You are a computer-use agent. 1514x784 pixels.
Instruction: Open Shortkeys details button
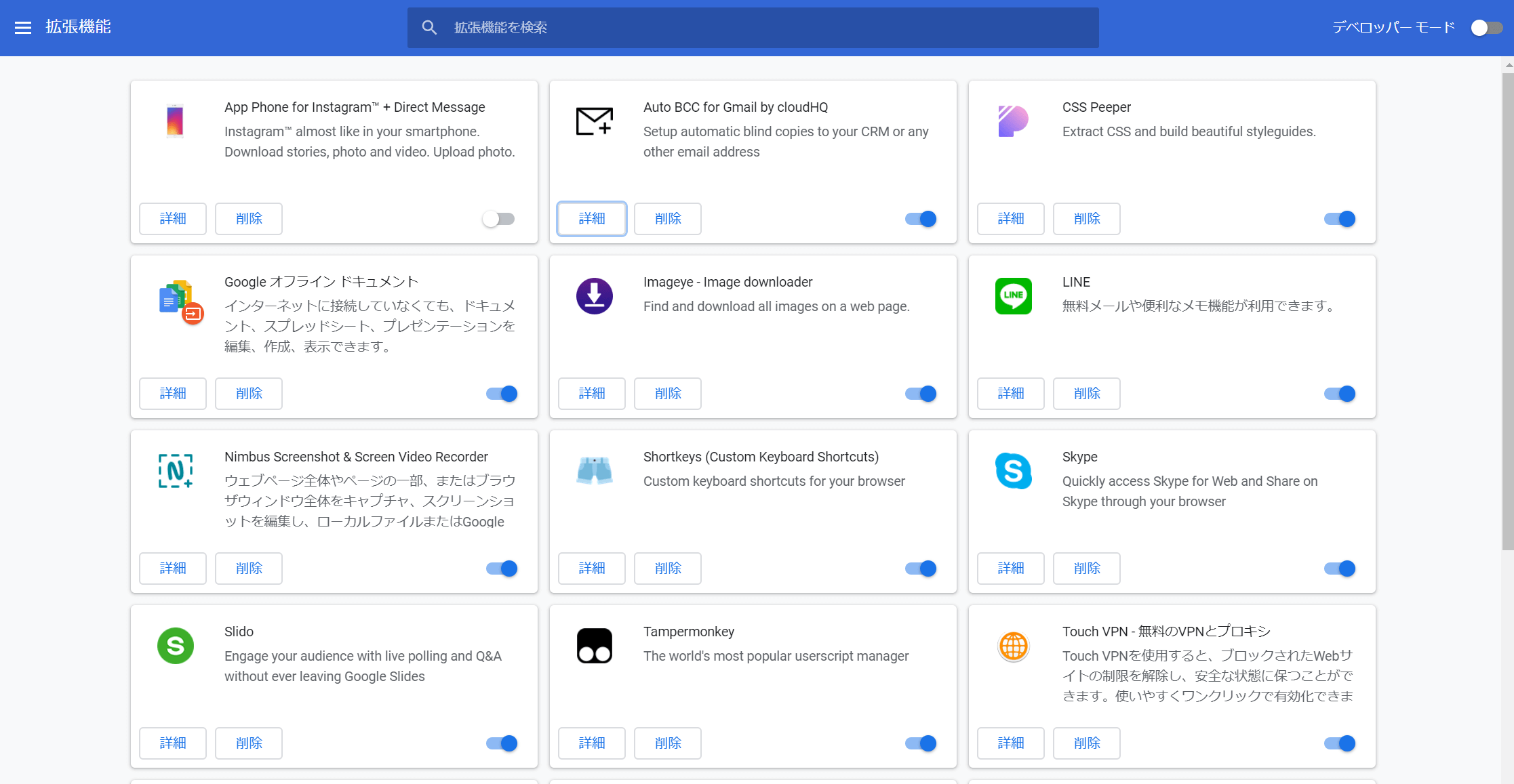click(x=592, y=569)
